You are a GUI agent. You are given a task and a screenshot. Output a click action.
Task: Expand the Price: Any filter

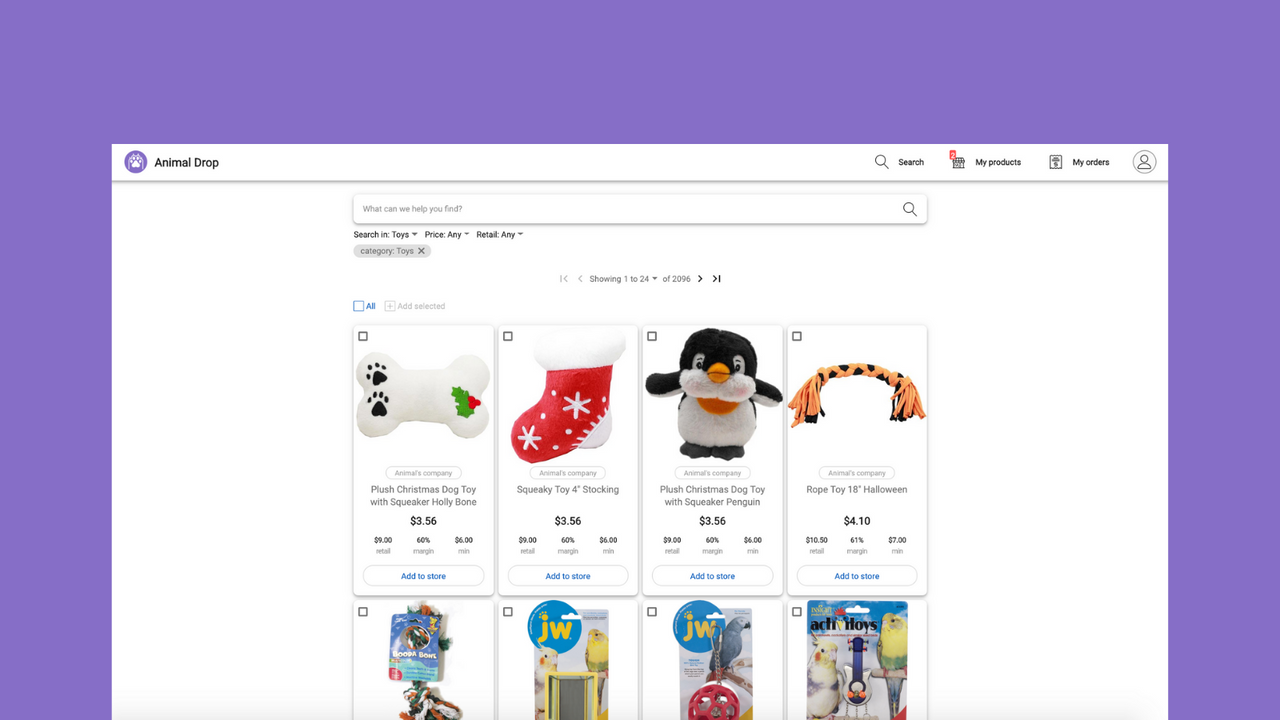[447, 234]
